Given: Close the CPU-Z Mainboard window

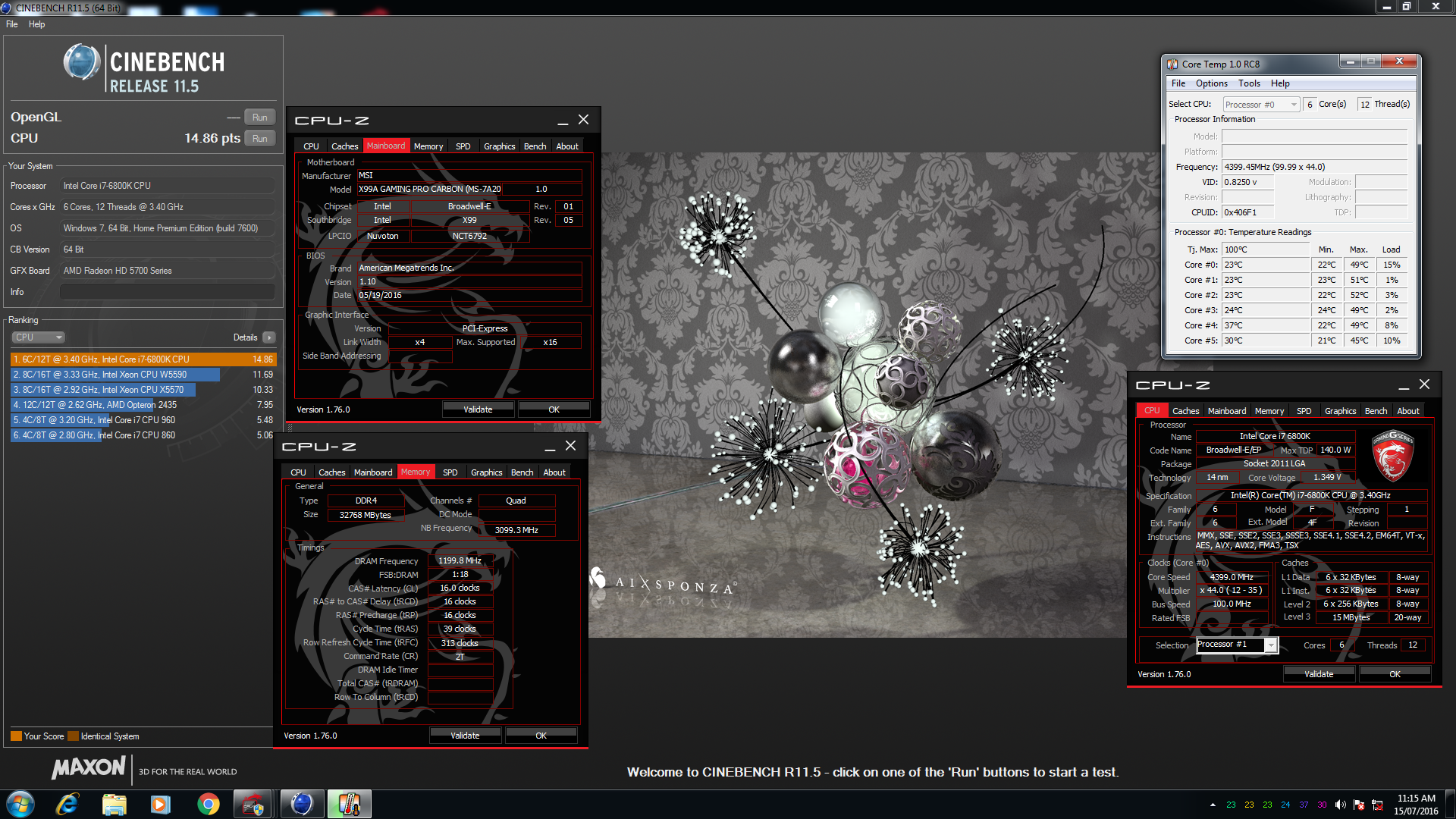Looking at the screenshot, I should point(583,120).
